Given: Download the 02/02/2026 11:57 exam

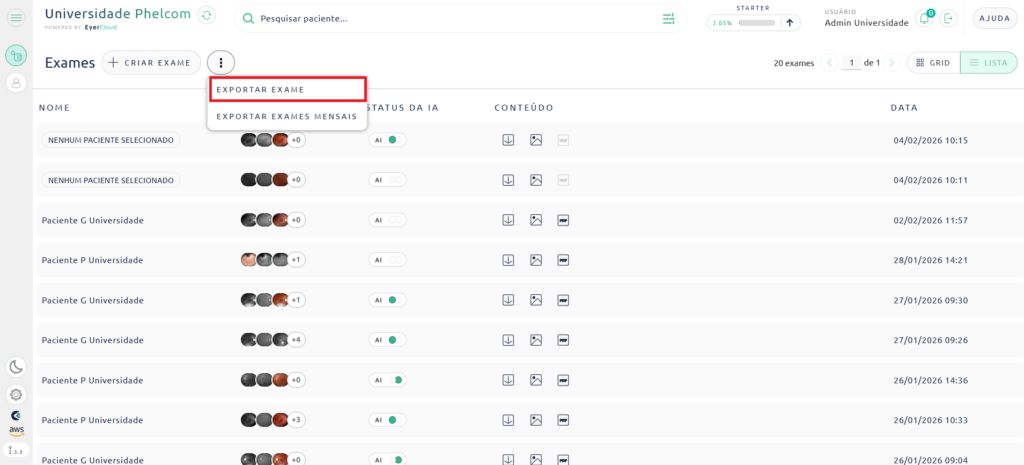Looking at the screenshot, I should (508, 220).
